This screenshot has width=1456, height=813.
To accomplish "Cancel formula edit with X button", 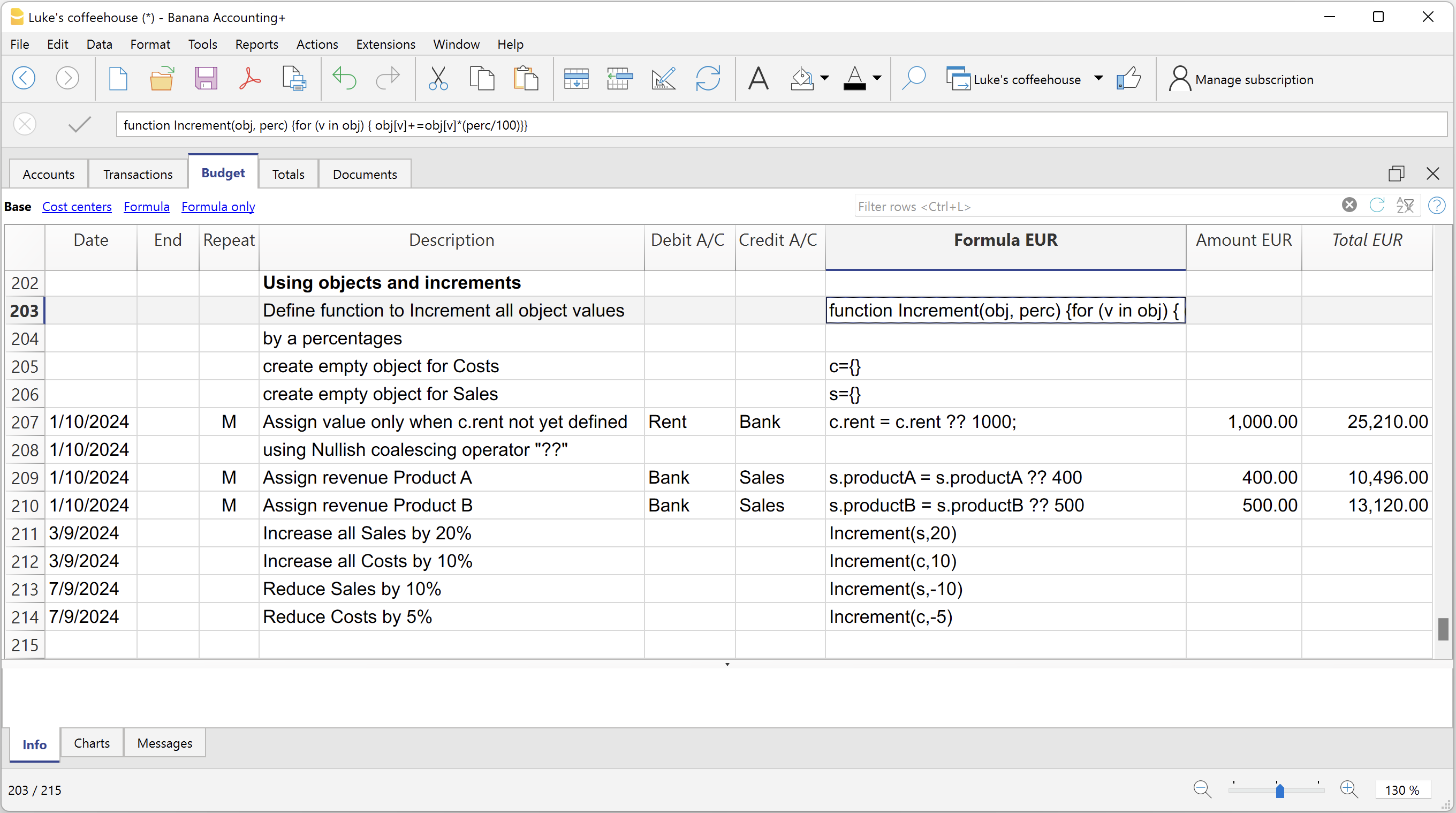I will (x=25, y=124).
